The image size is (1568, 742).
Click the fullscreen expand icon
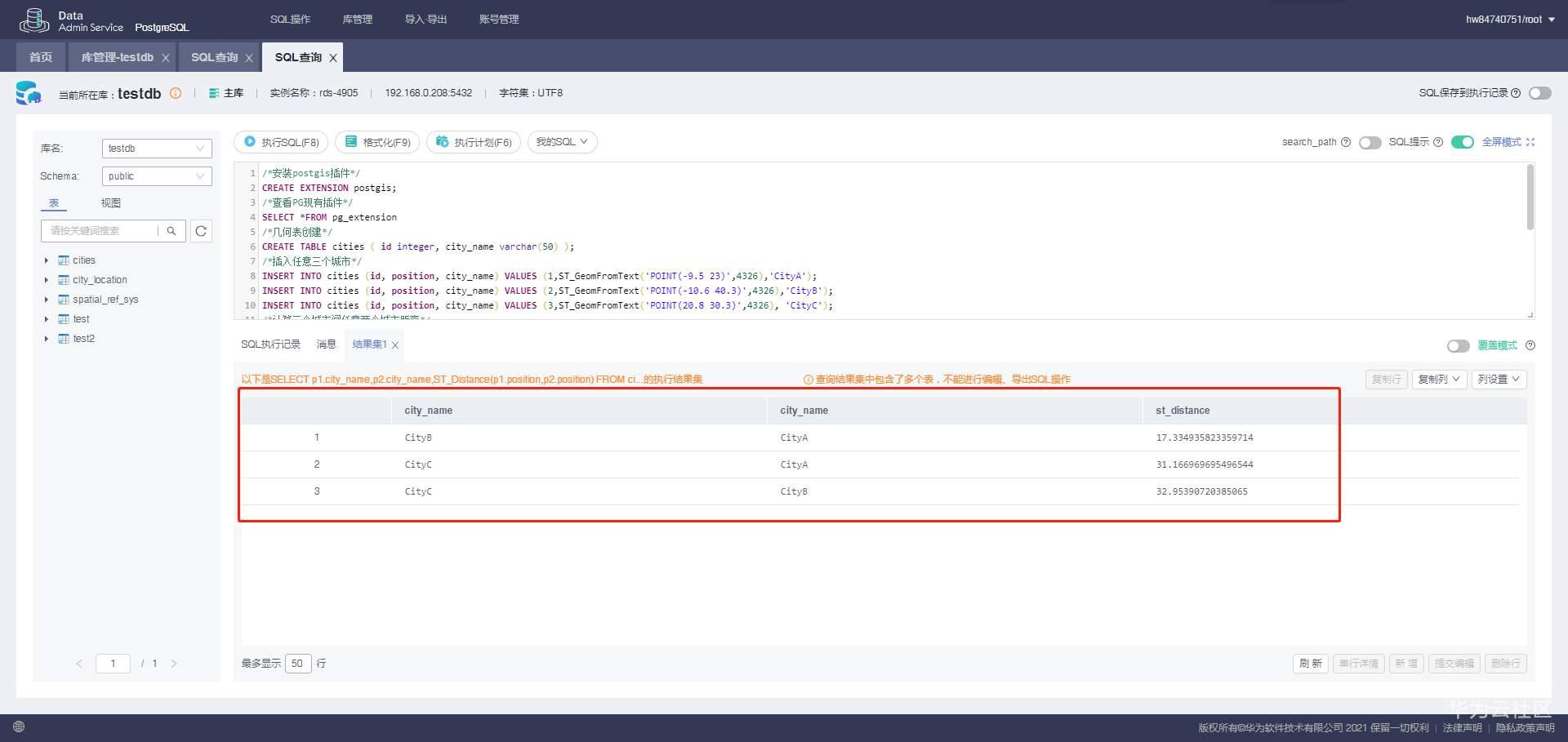tap(1530, 142)
